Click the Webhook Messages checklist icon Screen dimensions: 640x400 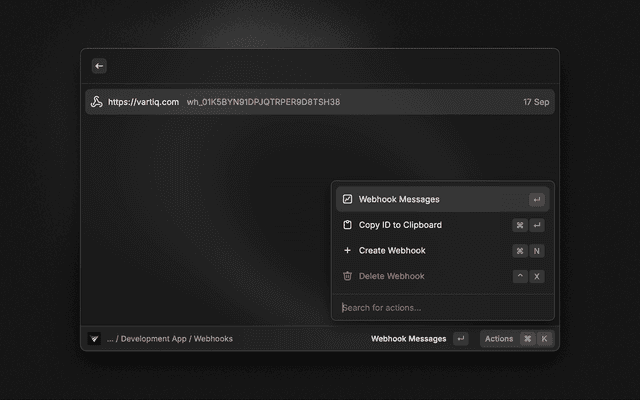coord(347,199)
